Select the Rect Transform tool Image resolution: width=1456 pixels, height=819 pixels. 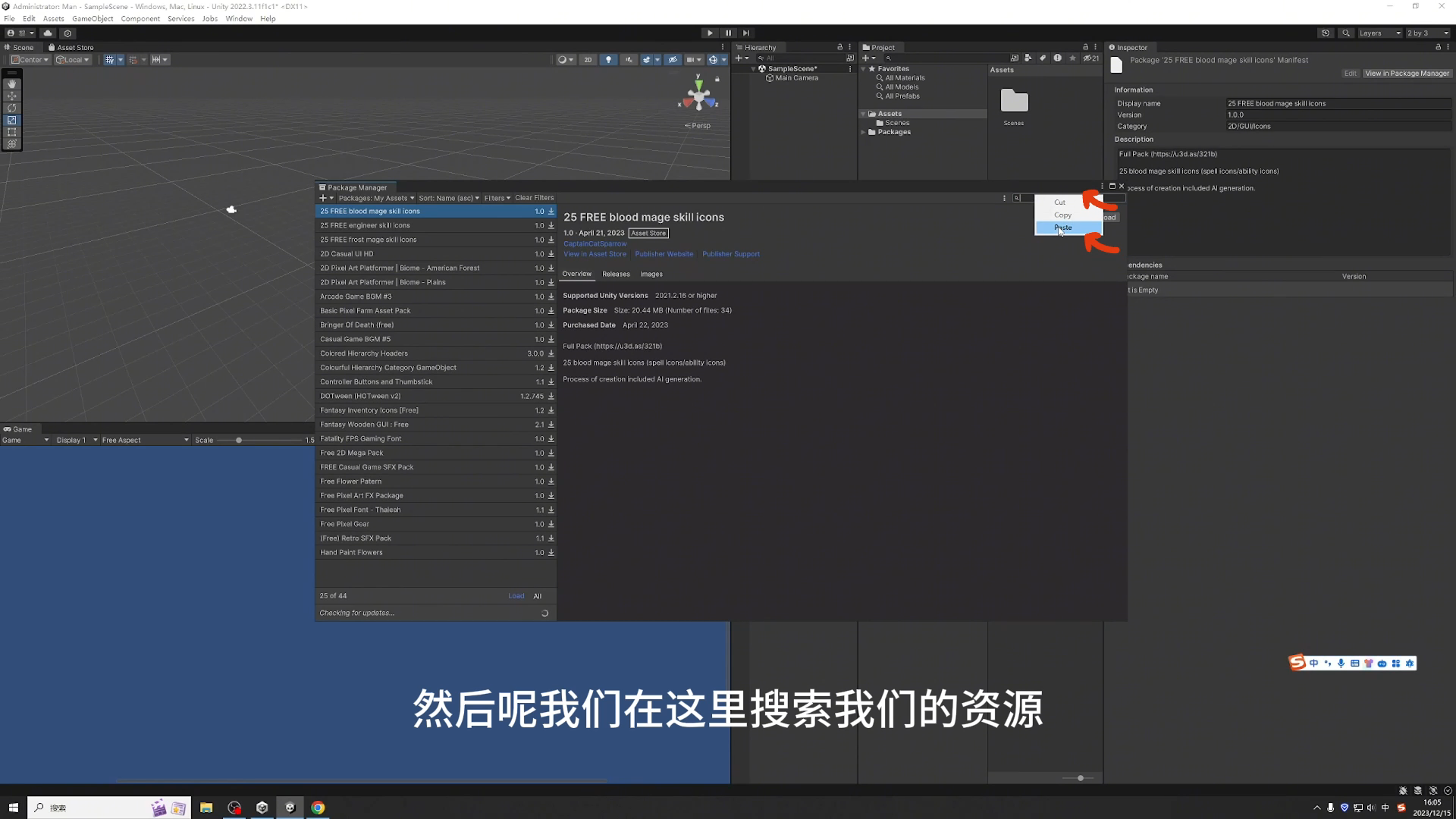[x=11, y=131]
